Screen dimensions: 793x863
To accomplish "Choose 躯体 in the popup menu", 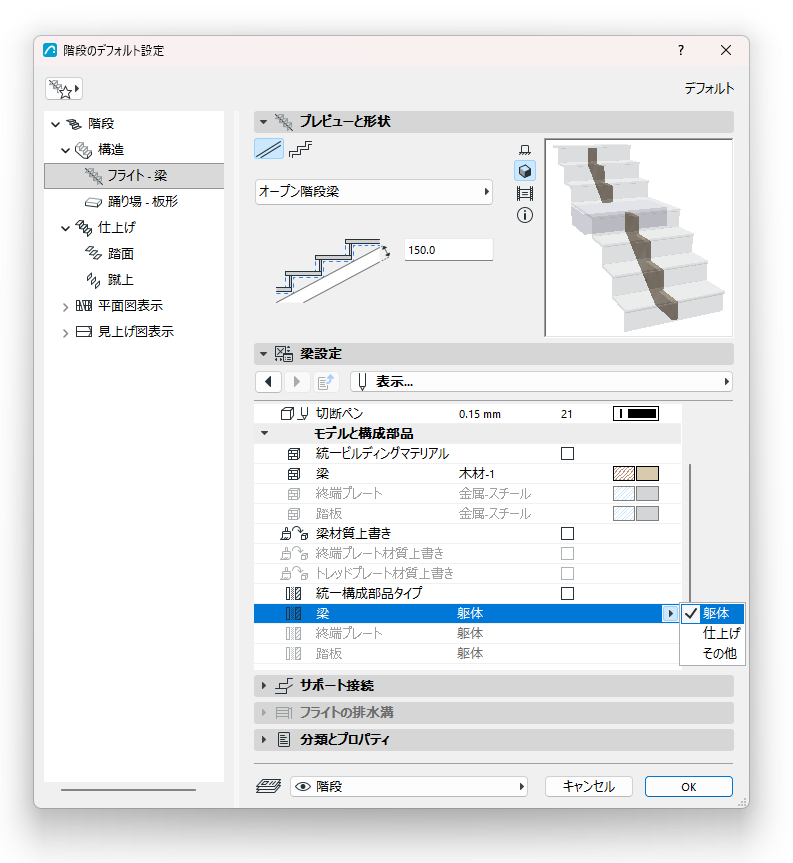I will pyautogui.click(x=715, y=613).
